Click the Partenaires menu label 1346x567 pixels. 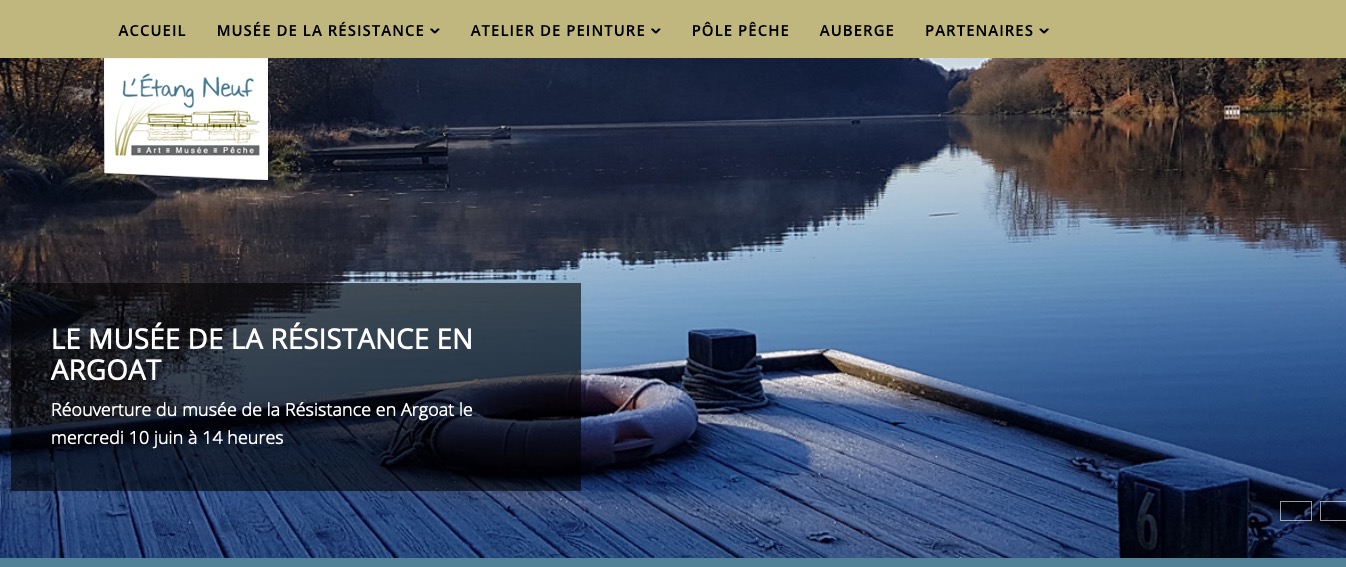(x=979, y=30)
